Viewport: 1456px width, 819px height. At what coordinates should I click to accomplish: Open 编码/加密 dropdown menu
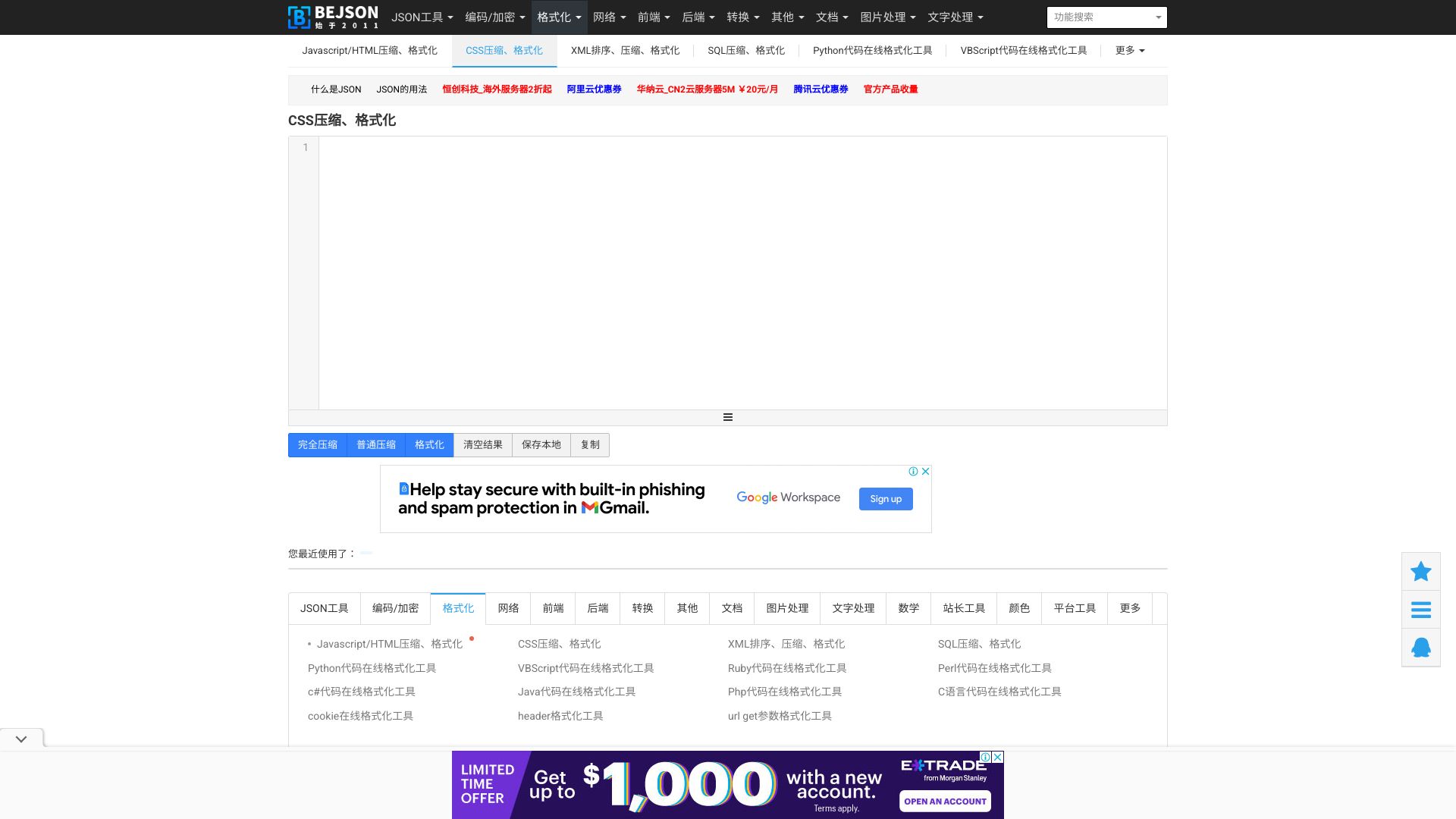[x=494, y=17]
